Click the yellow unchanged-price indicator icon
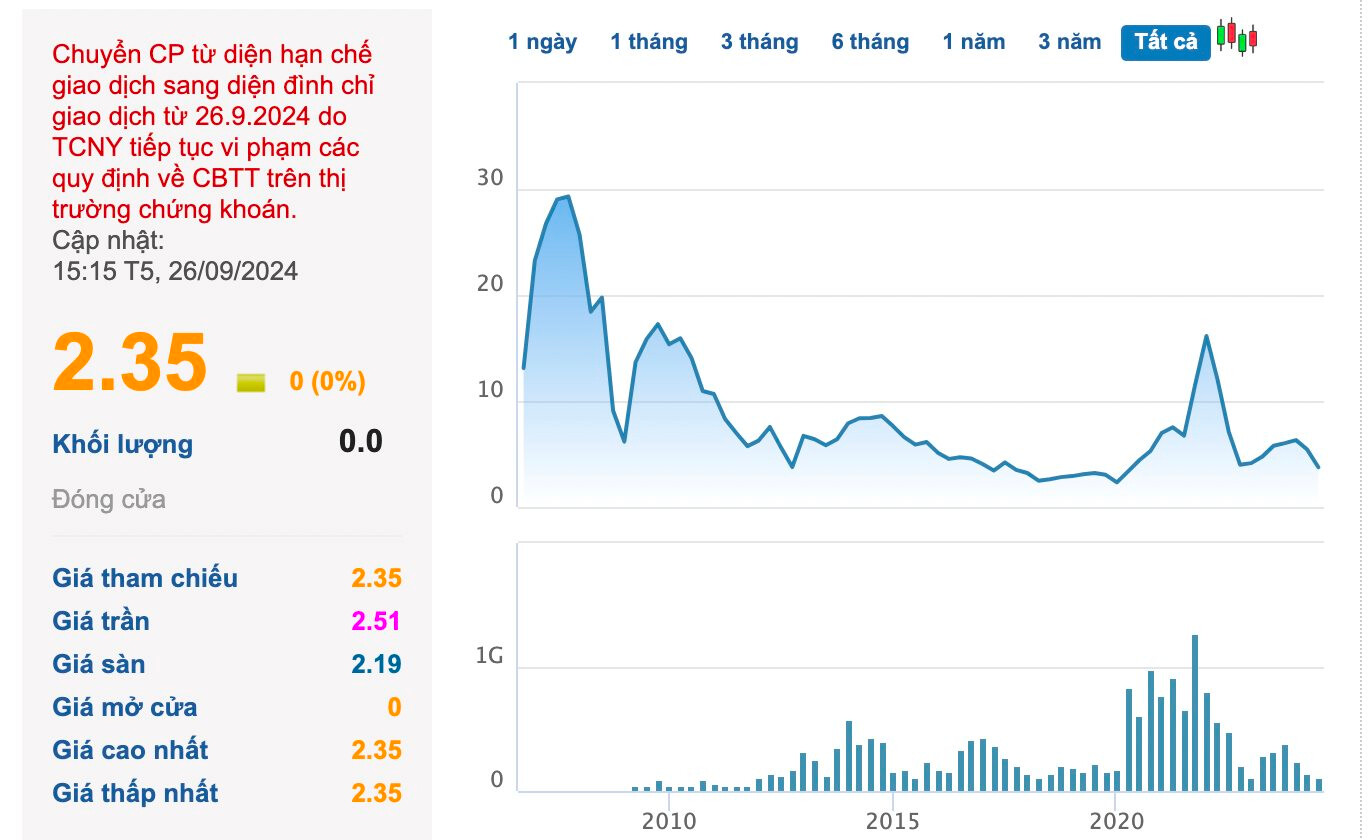 (x=251, y=382)
